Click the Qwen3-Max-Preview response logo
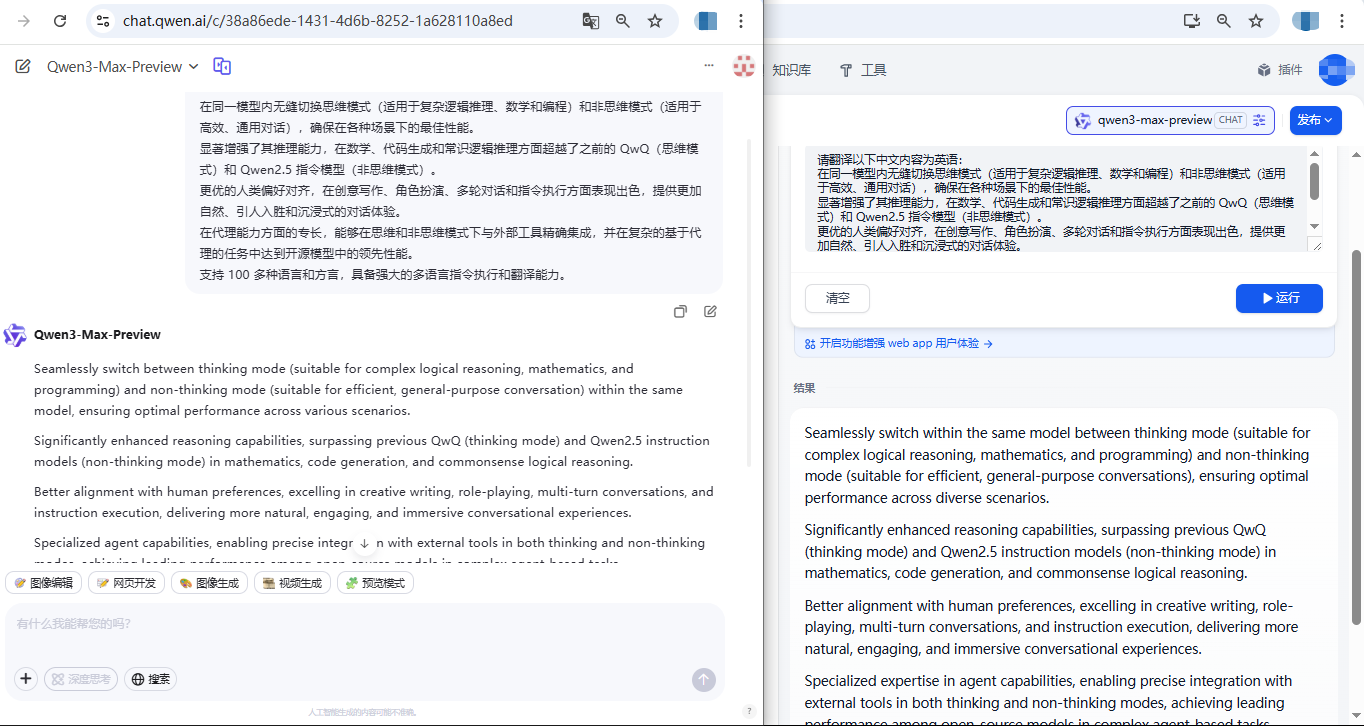1364x726 pixels. click(x=15, y=335)
